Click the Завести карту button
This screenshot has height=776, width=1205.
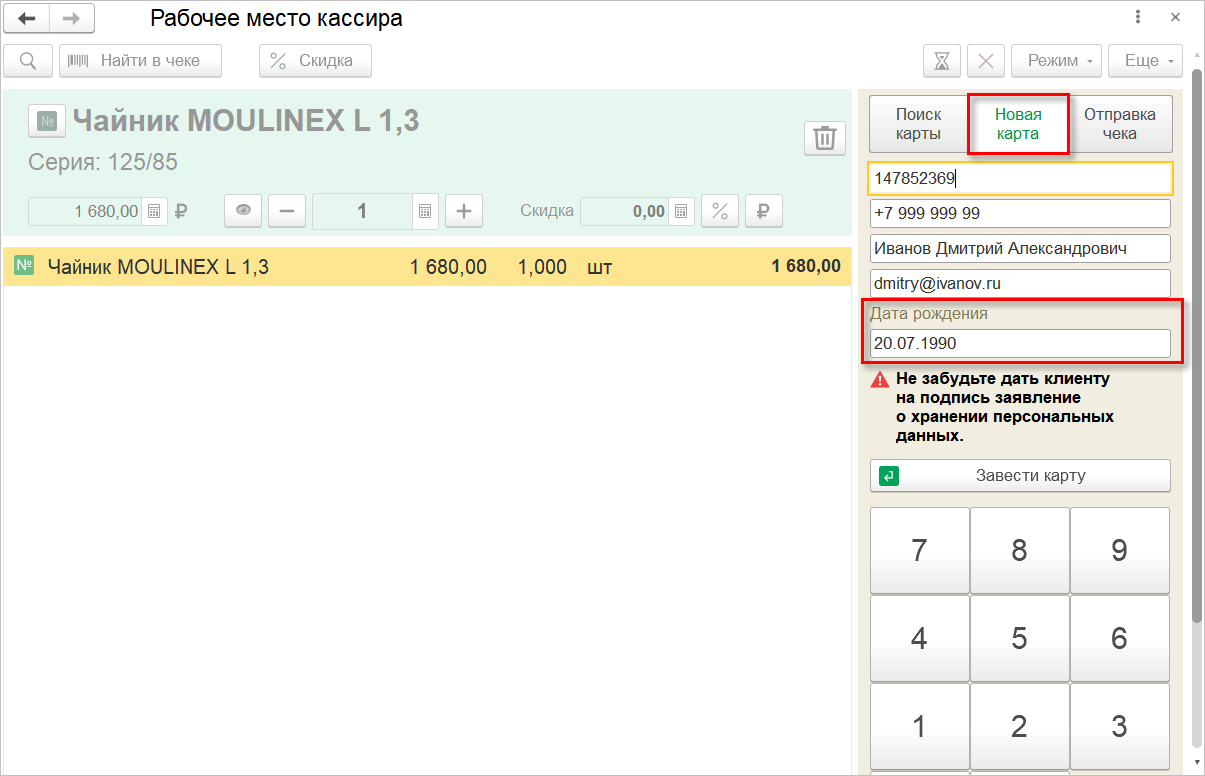(1020, 476)
